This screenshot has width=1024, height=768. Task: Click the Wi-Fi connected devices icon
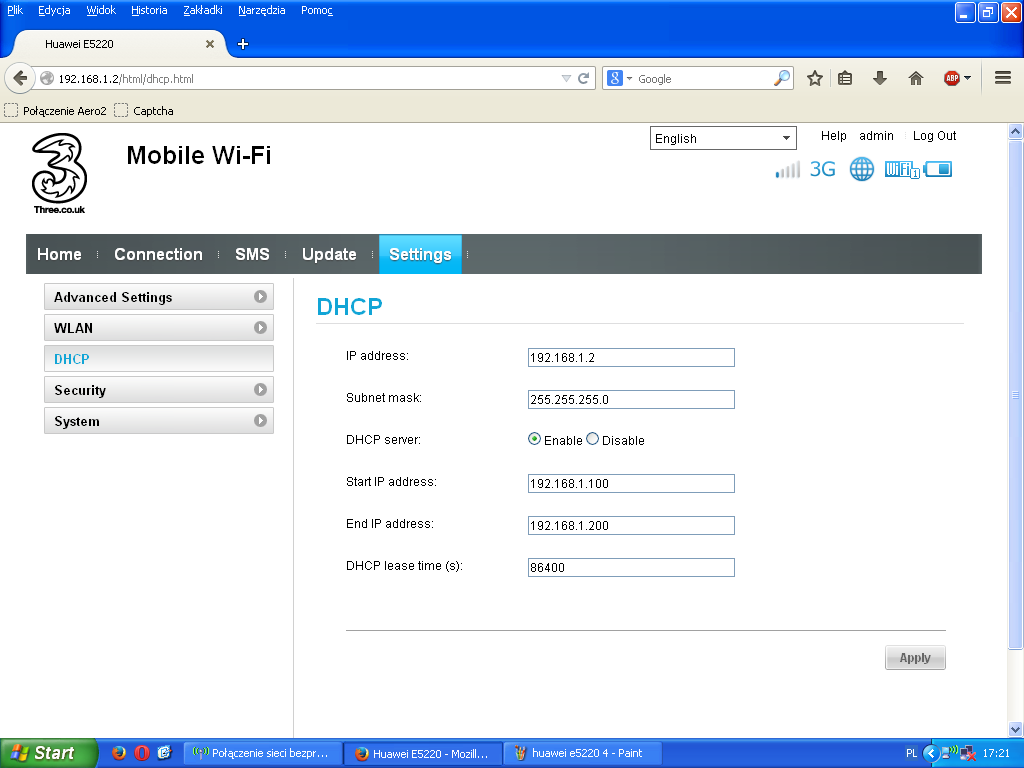pyautogui.click(x=901, y=169)
